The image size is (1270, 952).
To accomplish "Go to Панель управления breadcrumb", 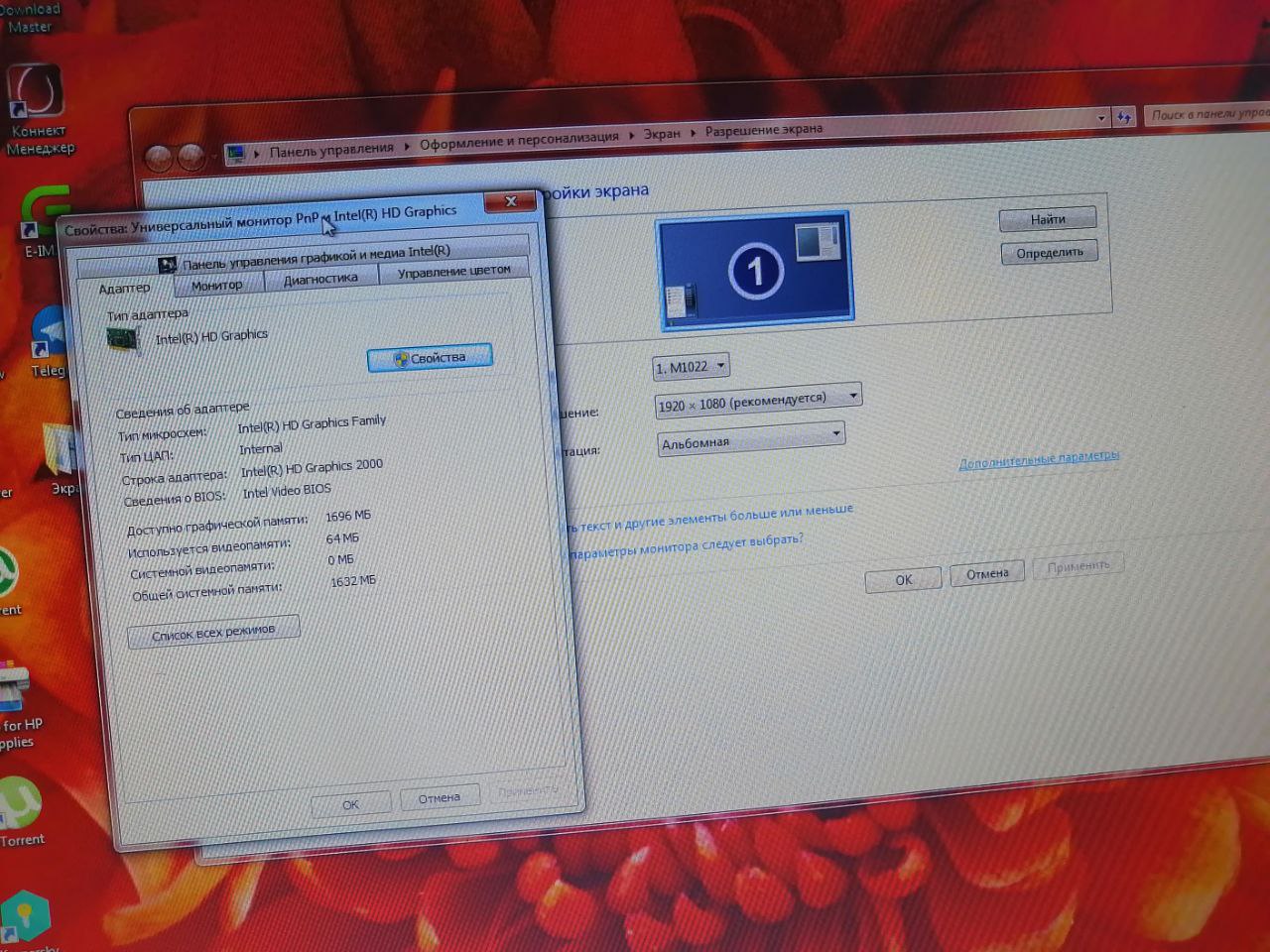I will [x=331, y=150].
